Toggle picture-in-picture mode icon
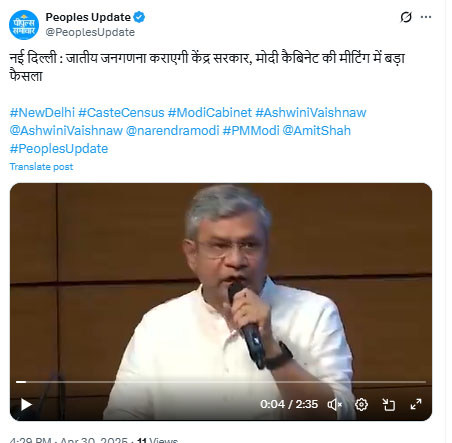This screenshot has height=443, width=452. click(x=388, y=405)
